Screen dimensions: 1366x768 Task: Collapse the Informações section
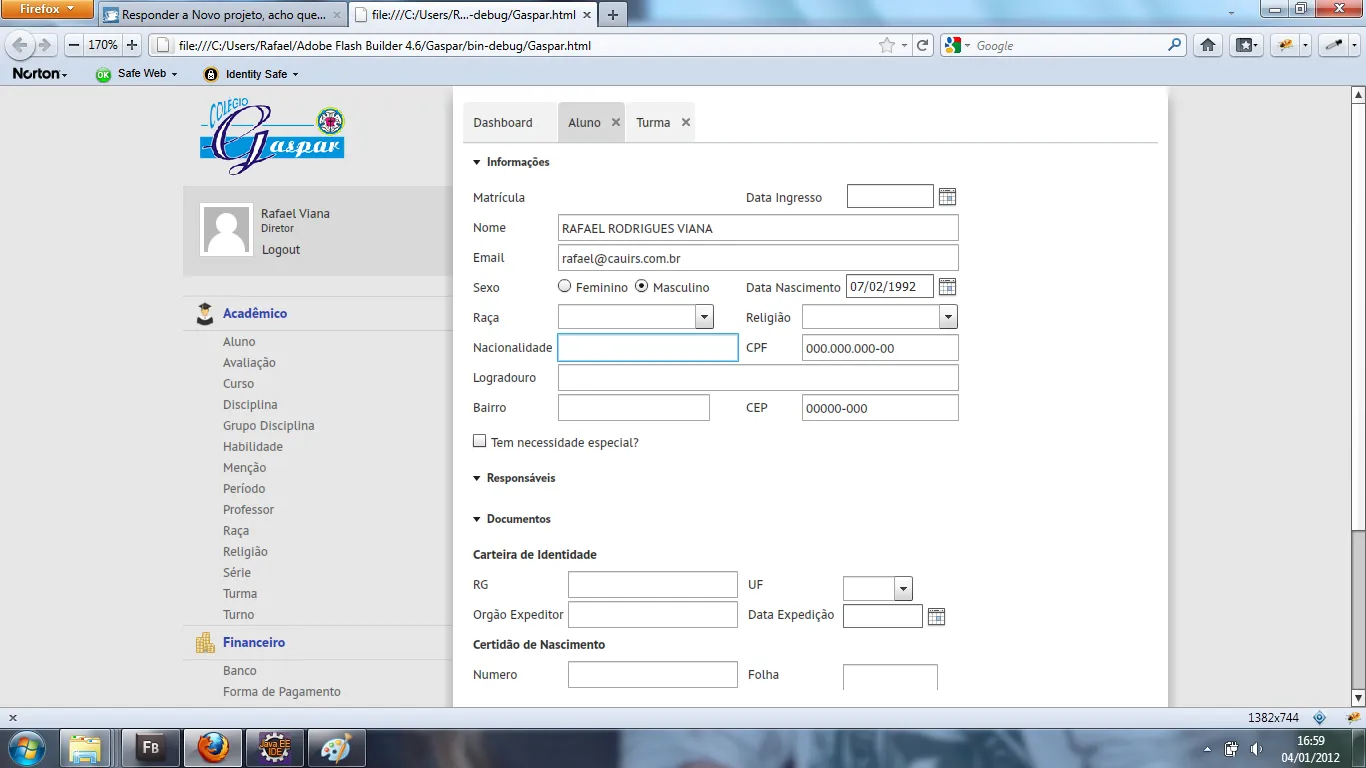tap(478, 162)
